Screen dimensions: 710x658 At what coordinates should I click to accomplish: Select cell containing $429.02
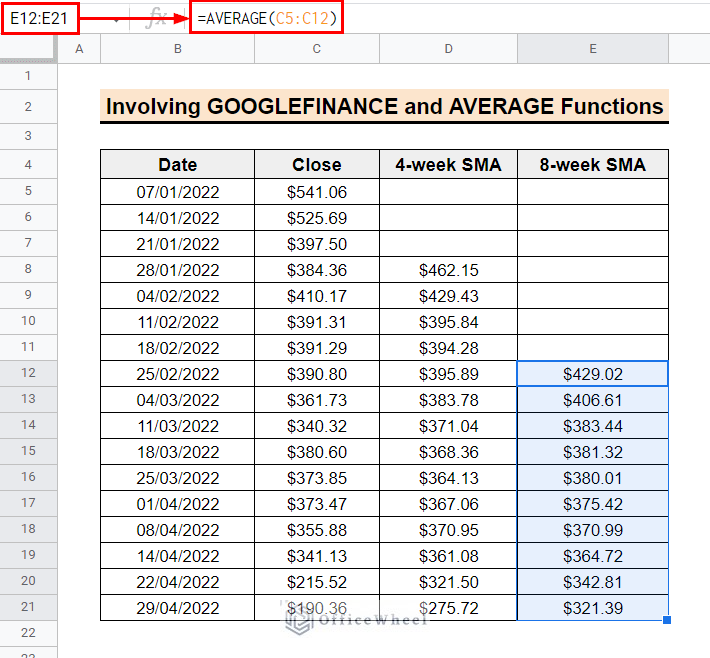(x=592, y=373)
